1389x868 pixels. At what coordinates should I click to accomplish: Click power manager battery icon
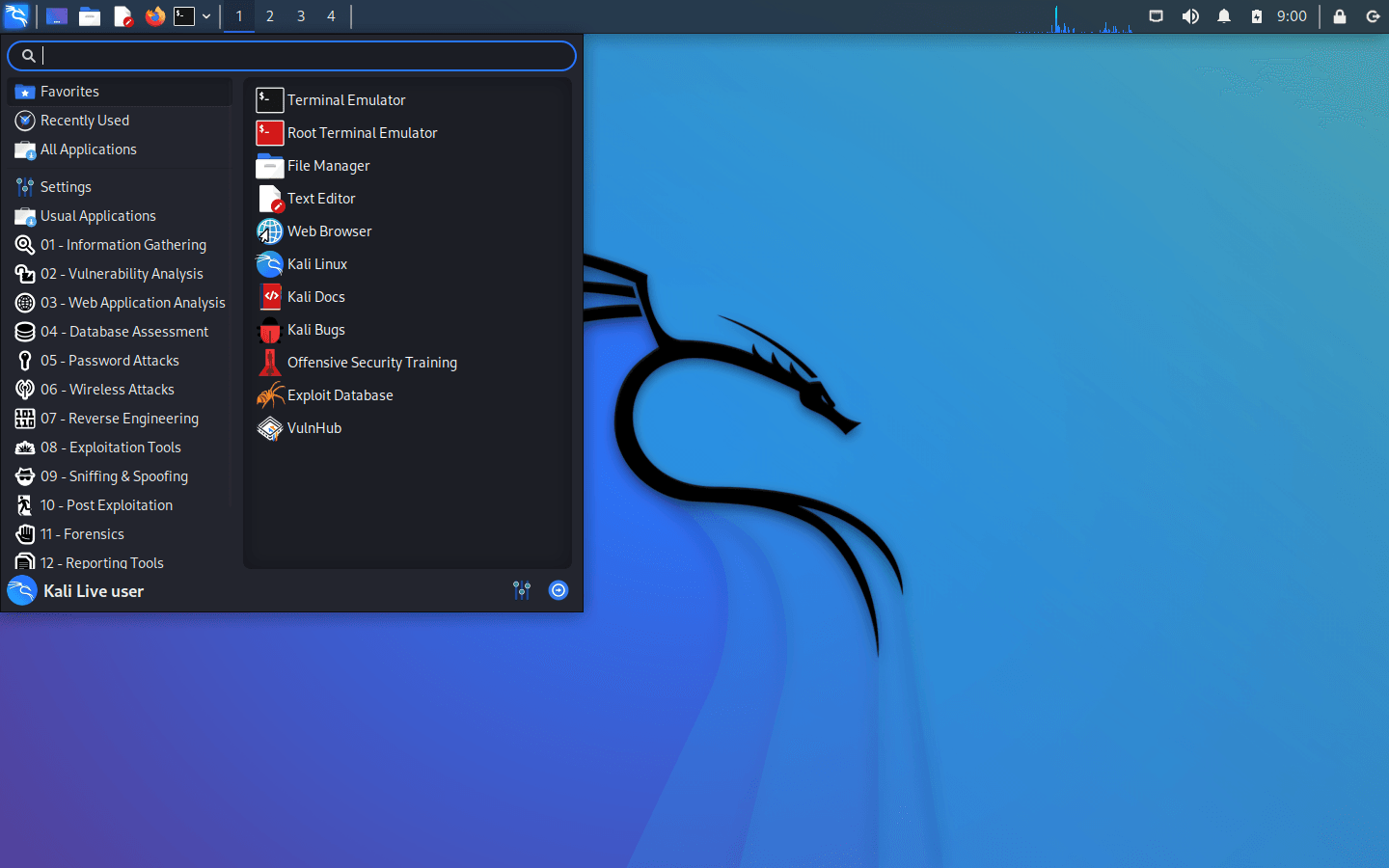tap(1256, 16)
